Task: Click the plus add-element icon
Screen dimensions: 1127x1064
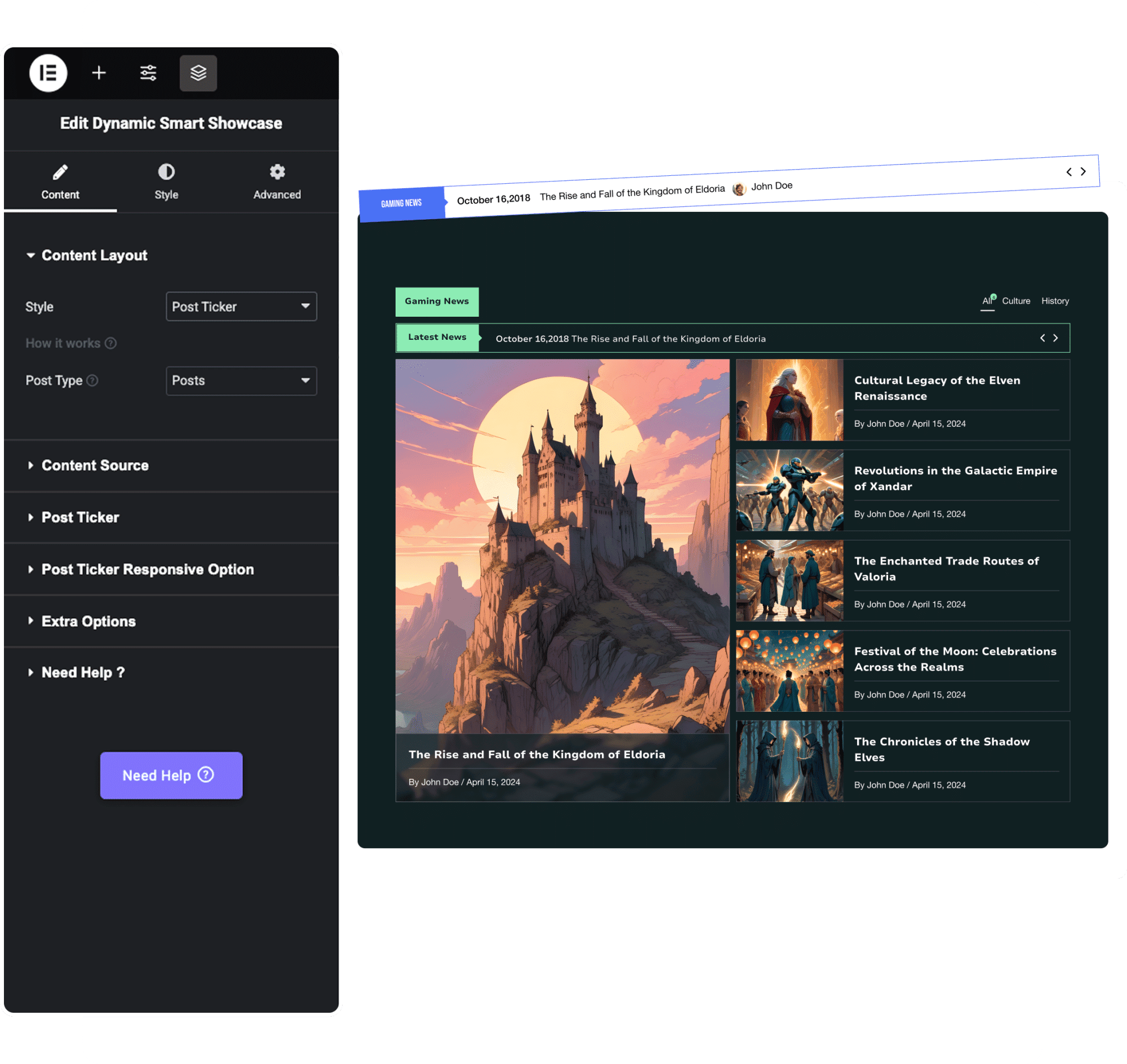Action: coord(99,73)
